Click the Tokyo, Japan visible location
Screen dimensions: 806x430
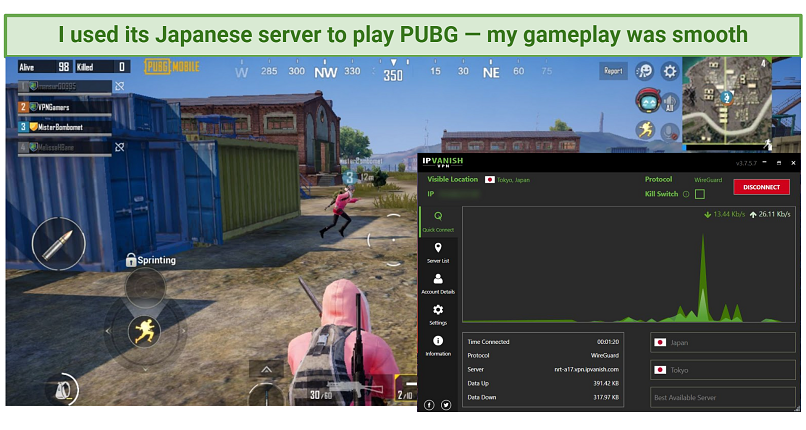click(513, 180)
